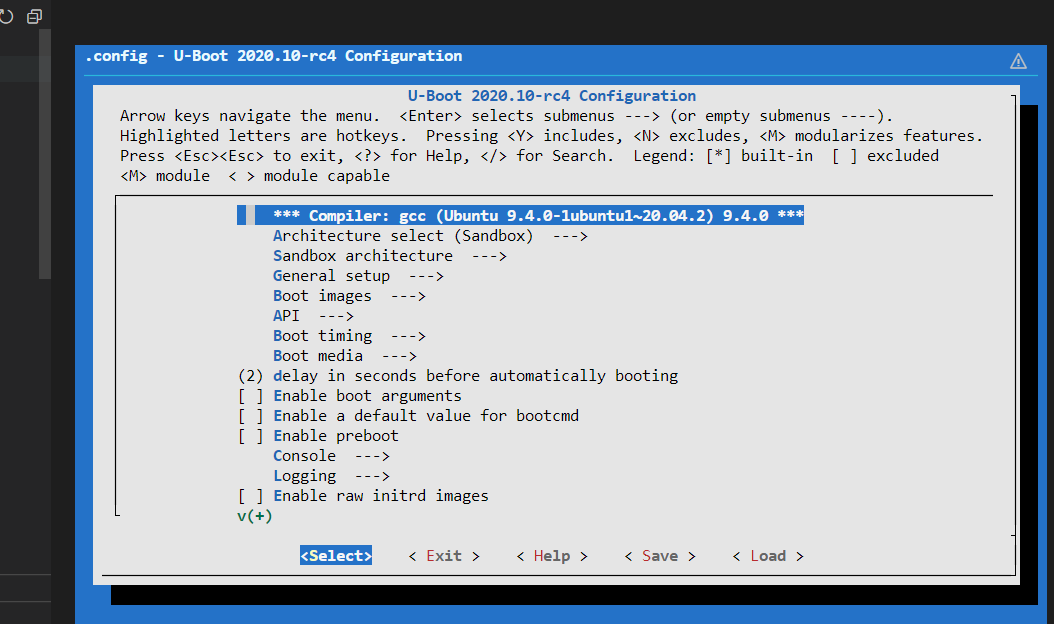This screenshot has height=624, width=1054.
Task: Click the centered U-Boot 2020.10-rc4 Configuration heading
Action: 552,96
